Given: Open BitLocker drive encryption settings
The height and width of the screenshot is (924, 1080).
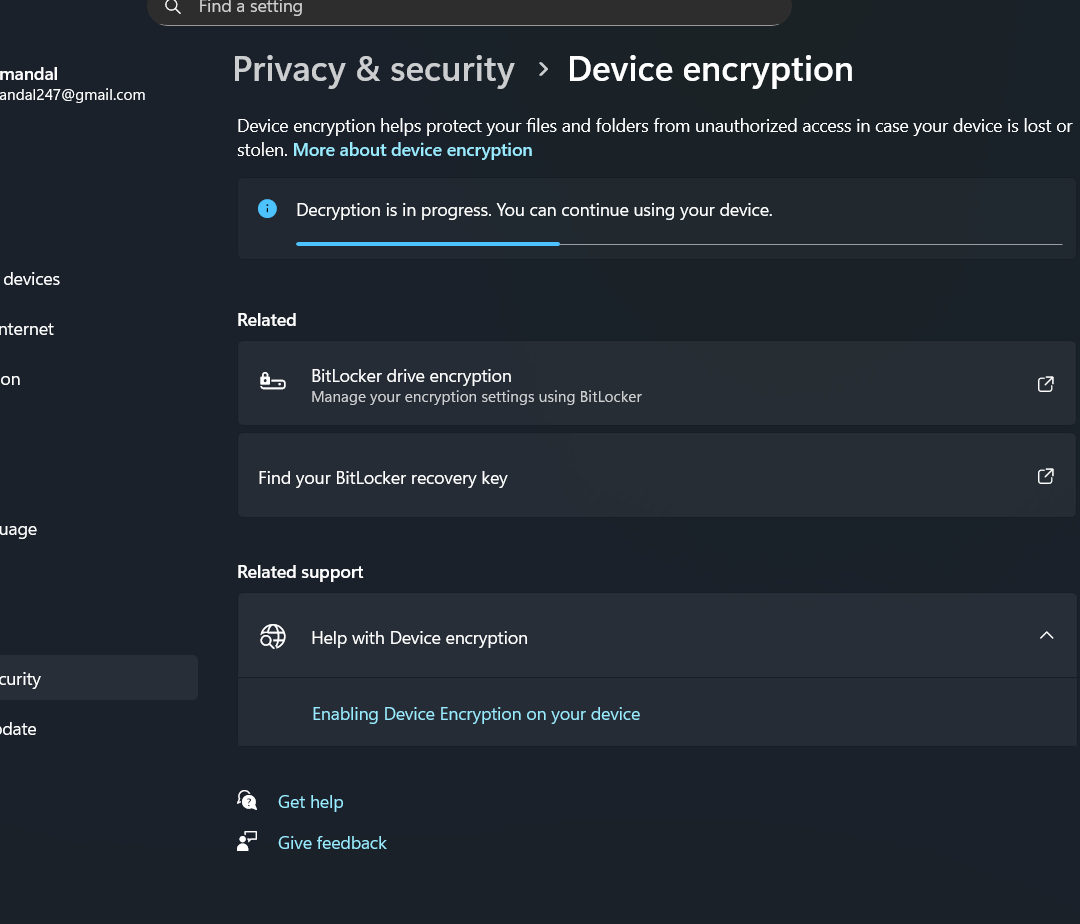Looking at the screenshot, I should coord(411,376).
